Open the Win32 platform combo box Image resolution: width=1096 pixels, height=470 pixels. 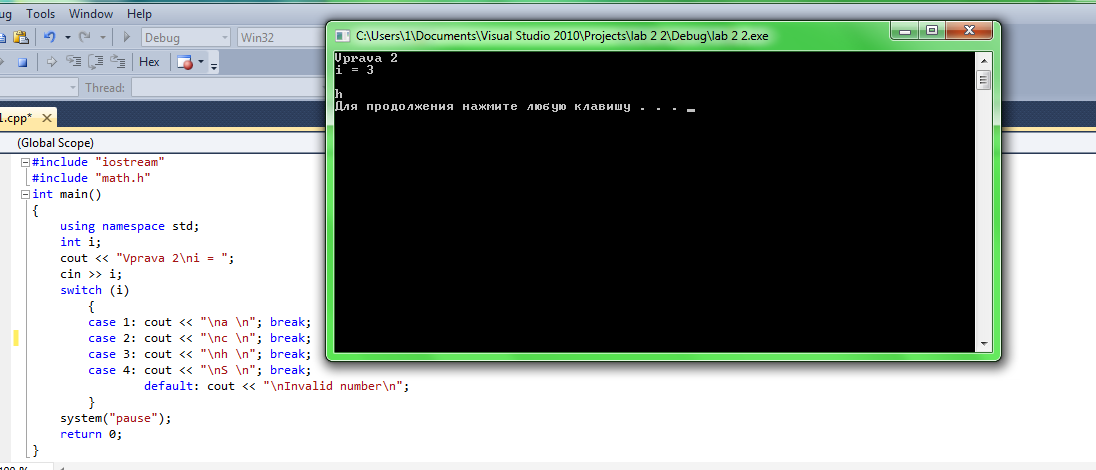click(280, 38)
